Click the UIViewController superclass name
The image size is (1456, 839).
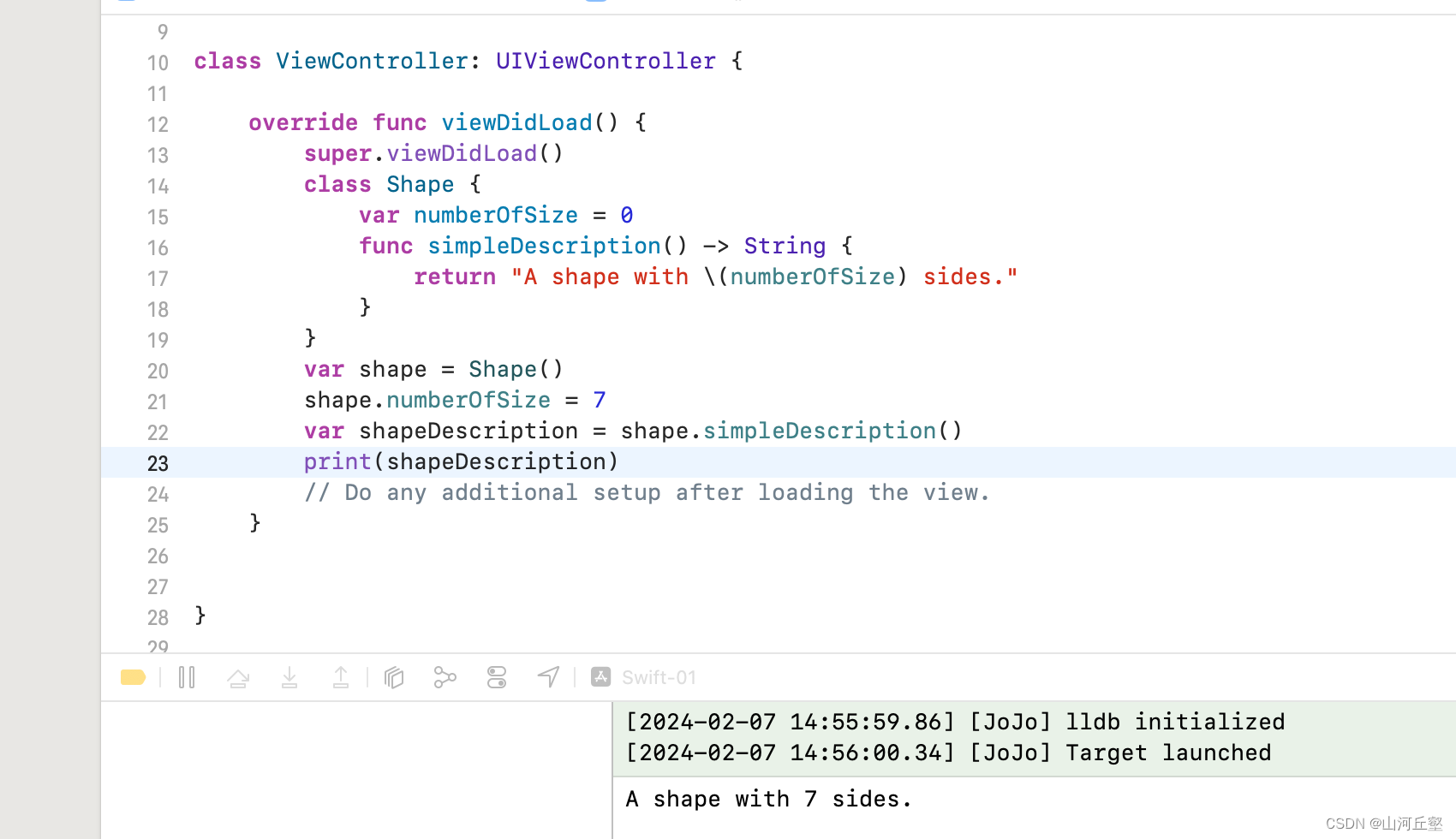click(x=606, y=61)
